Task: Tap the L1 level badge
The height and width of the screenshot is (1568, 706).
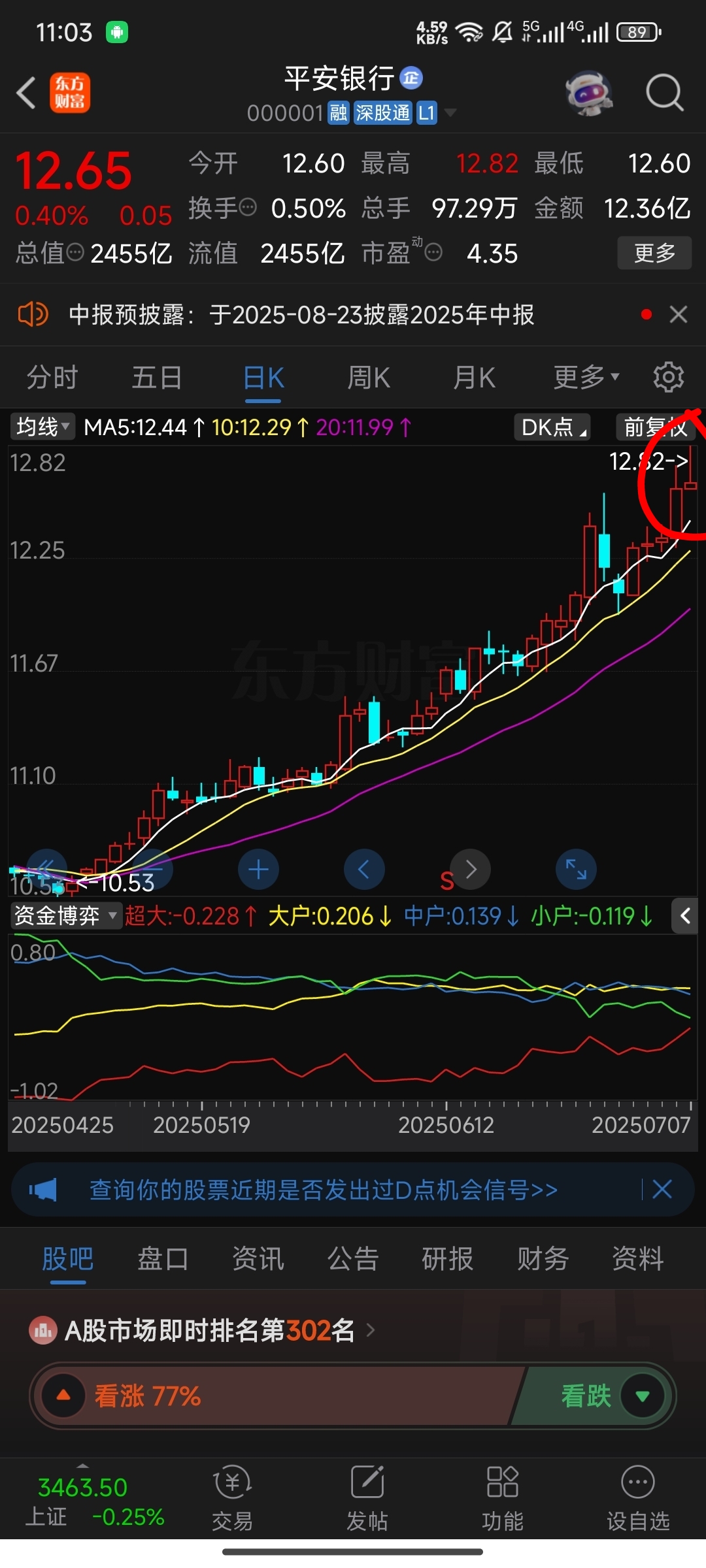Action: [426, 113]
